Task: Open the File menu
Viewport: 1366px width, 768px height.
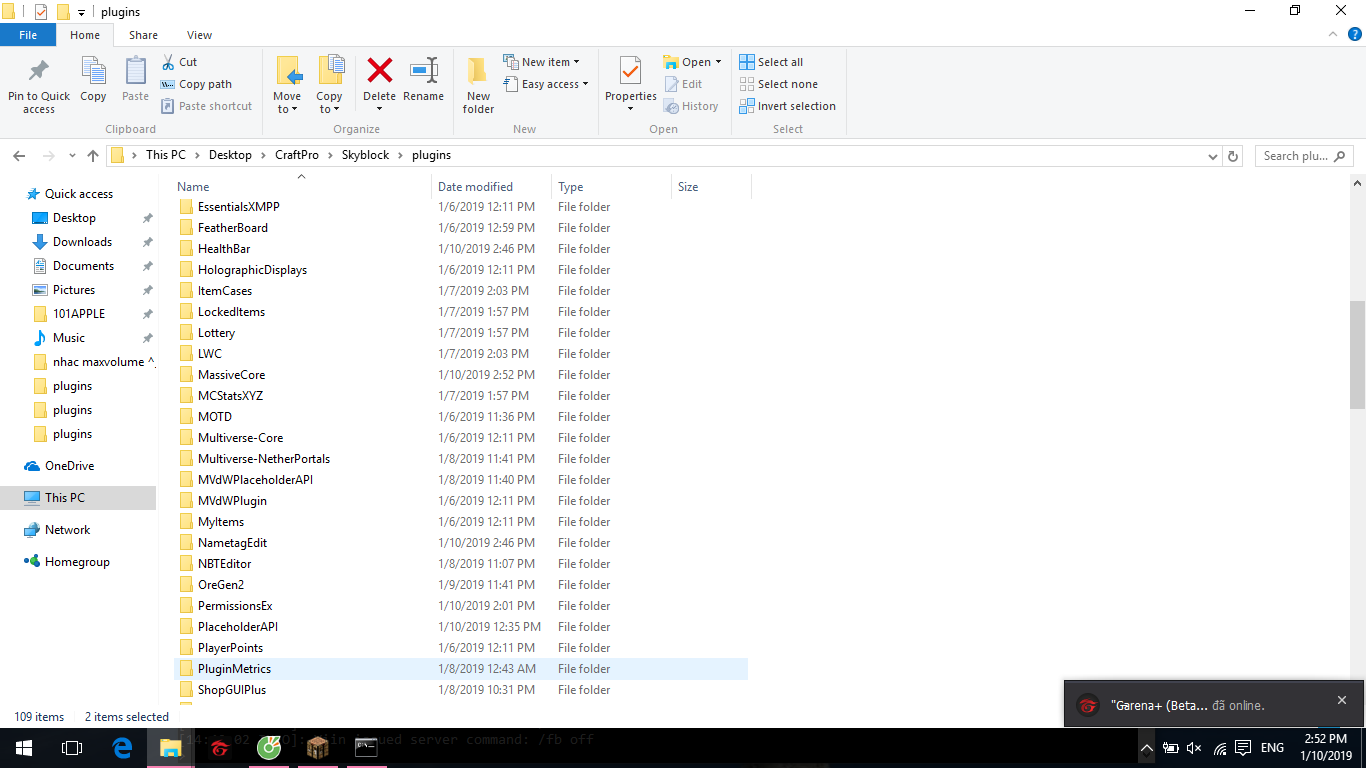Action: [x=28, y=35]
